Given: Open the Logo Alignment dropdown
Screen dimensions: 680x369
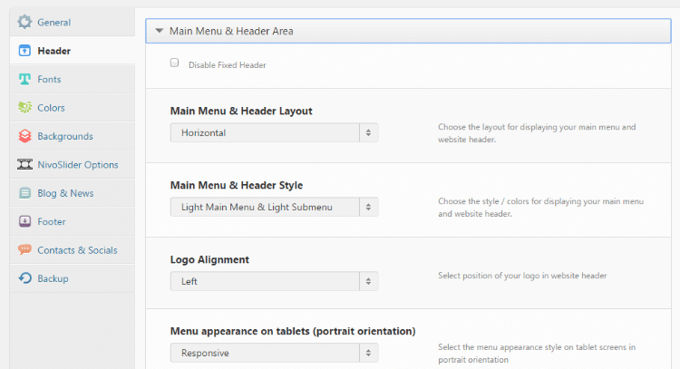Looking at the screenshot, I should coord(274,281).
